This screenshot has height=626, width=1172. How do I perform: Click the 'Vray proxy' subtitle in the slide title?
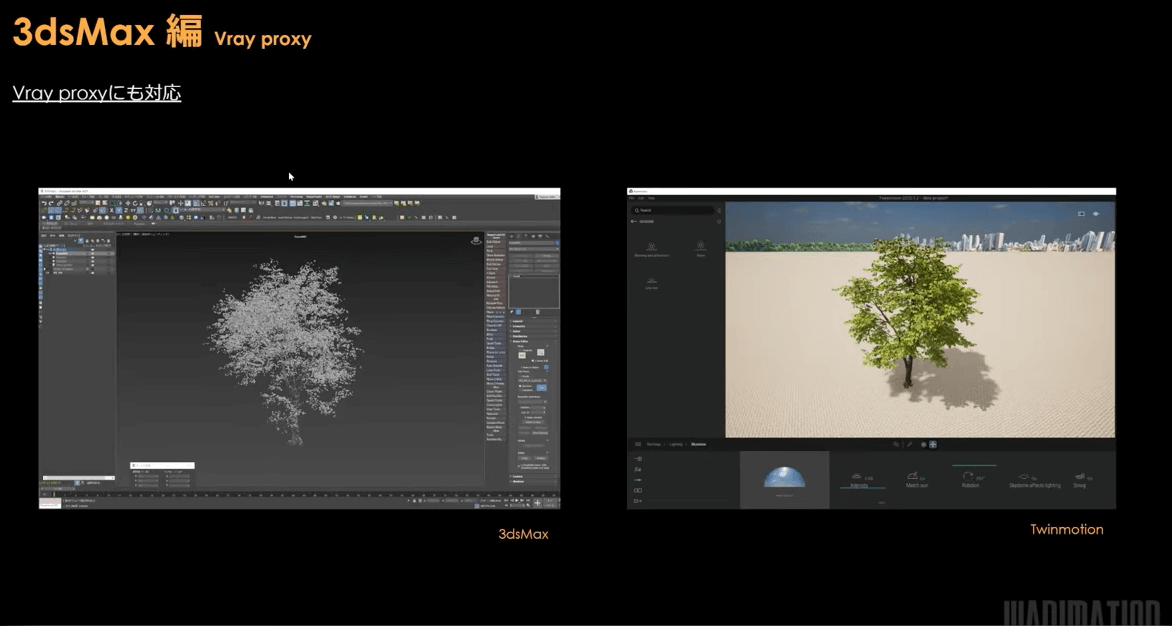pos(262,40)
